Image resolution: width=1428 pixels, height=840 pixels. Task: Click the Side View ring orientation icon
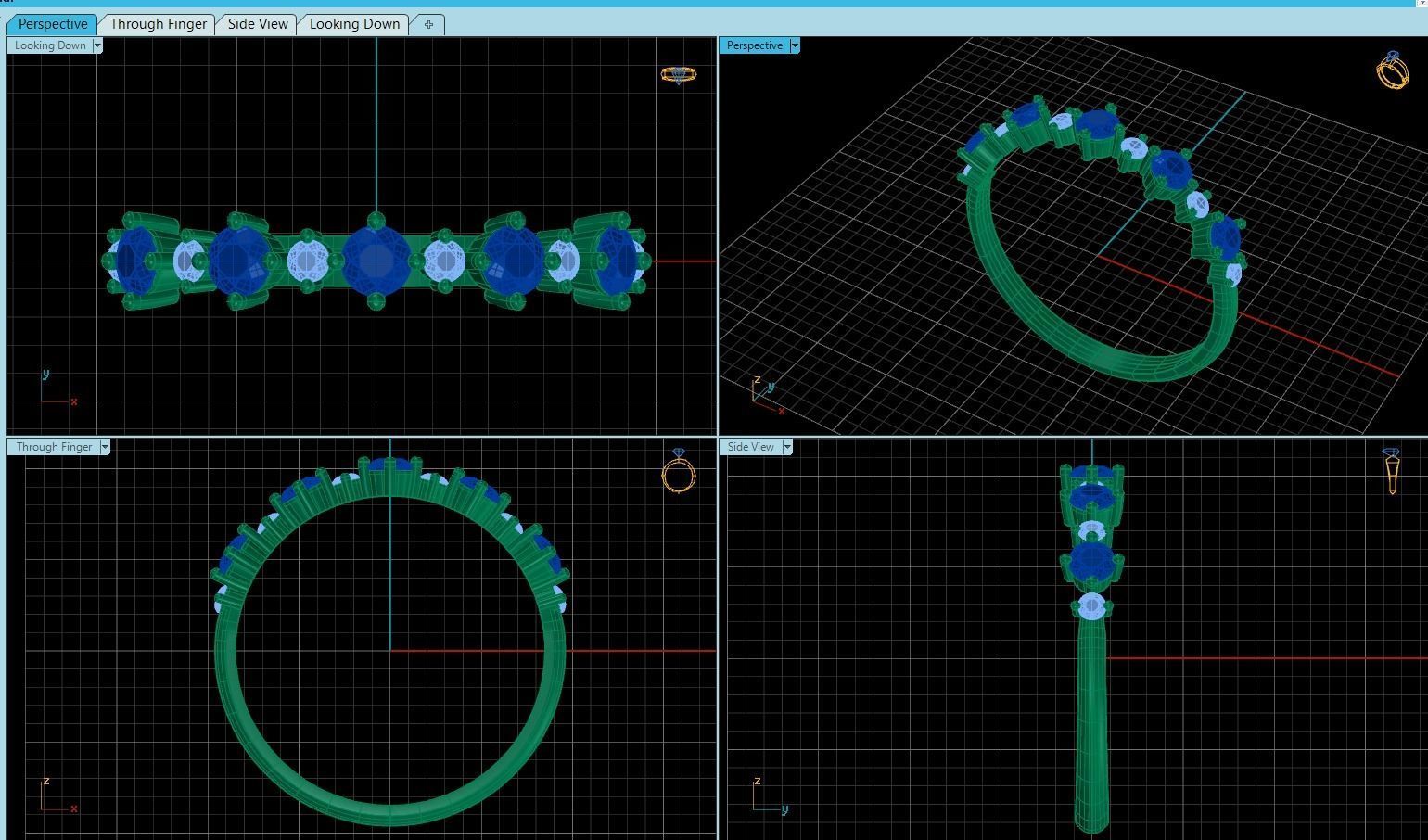(x=1391, y=471)
